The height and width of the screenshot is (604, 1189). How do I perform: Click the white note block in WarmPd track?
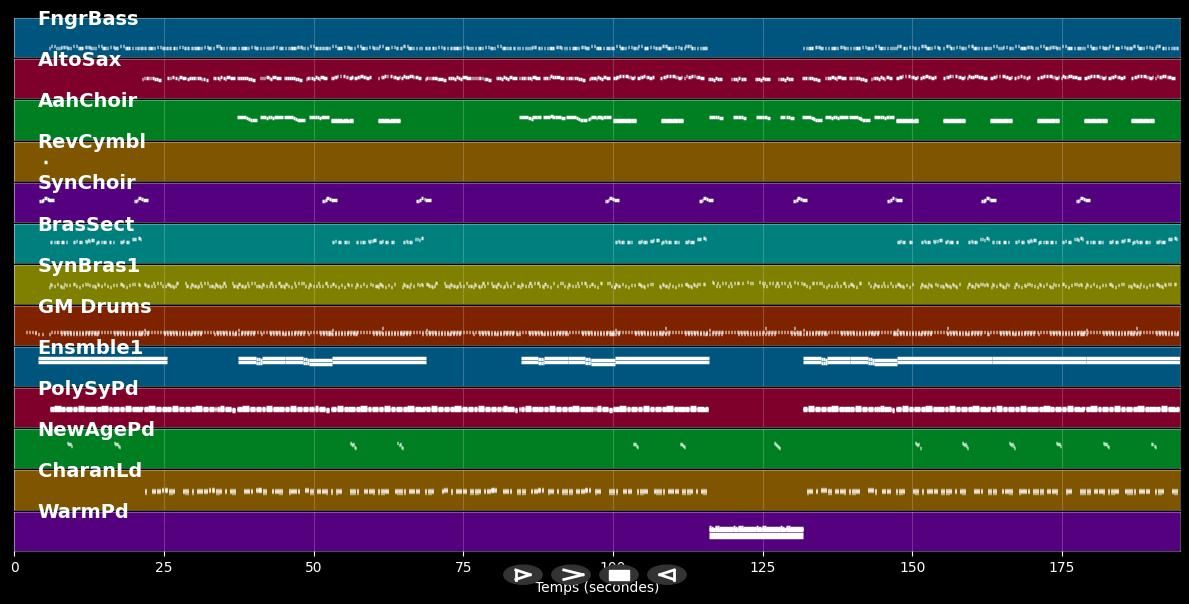click(x=756, y=533)
